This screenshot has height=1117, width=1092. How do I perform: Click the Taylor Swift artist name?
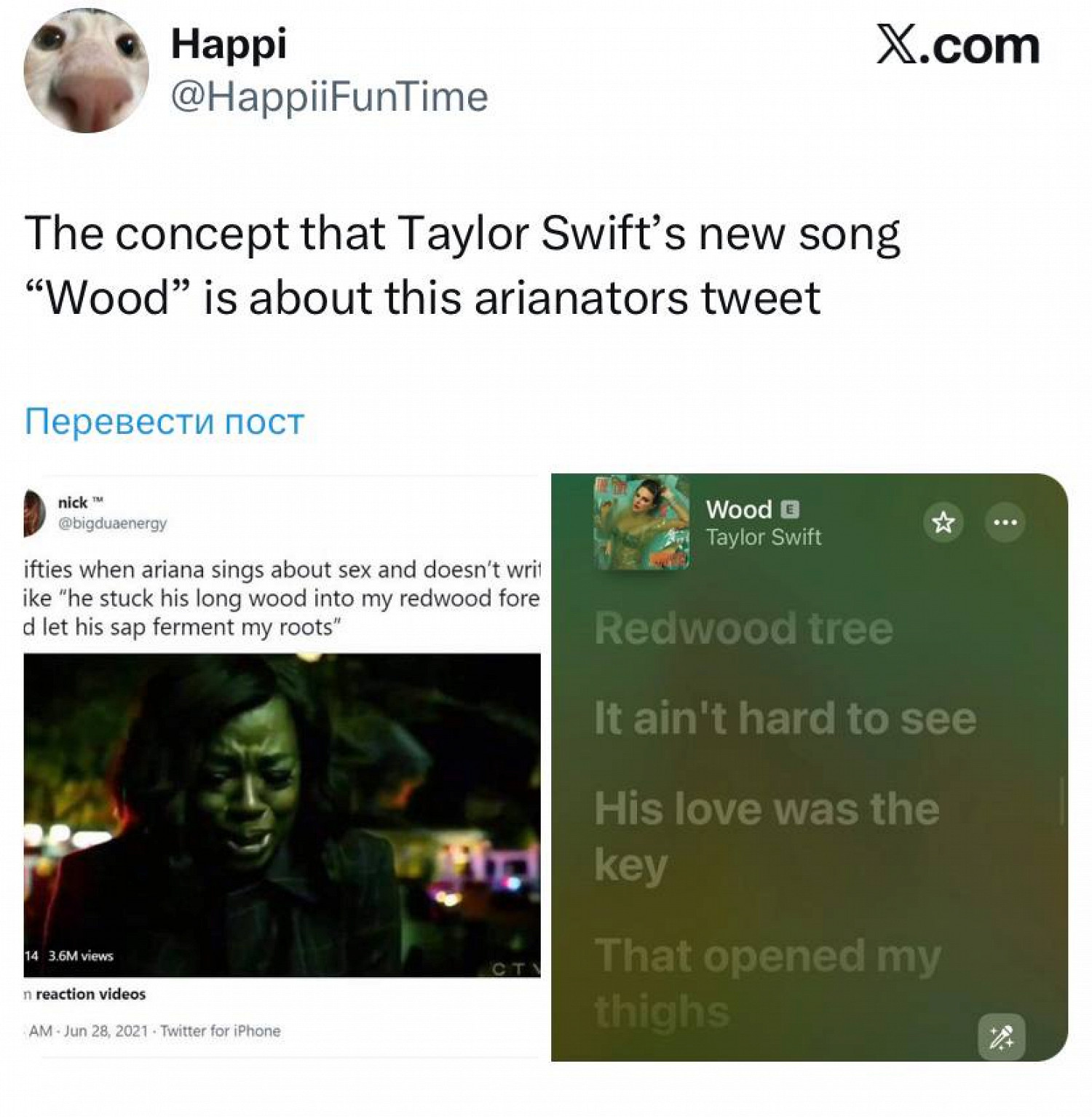pyautogui.click(x=763, y=537)
